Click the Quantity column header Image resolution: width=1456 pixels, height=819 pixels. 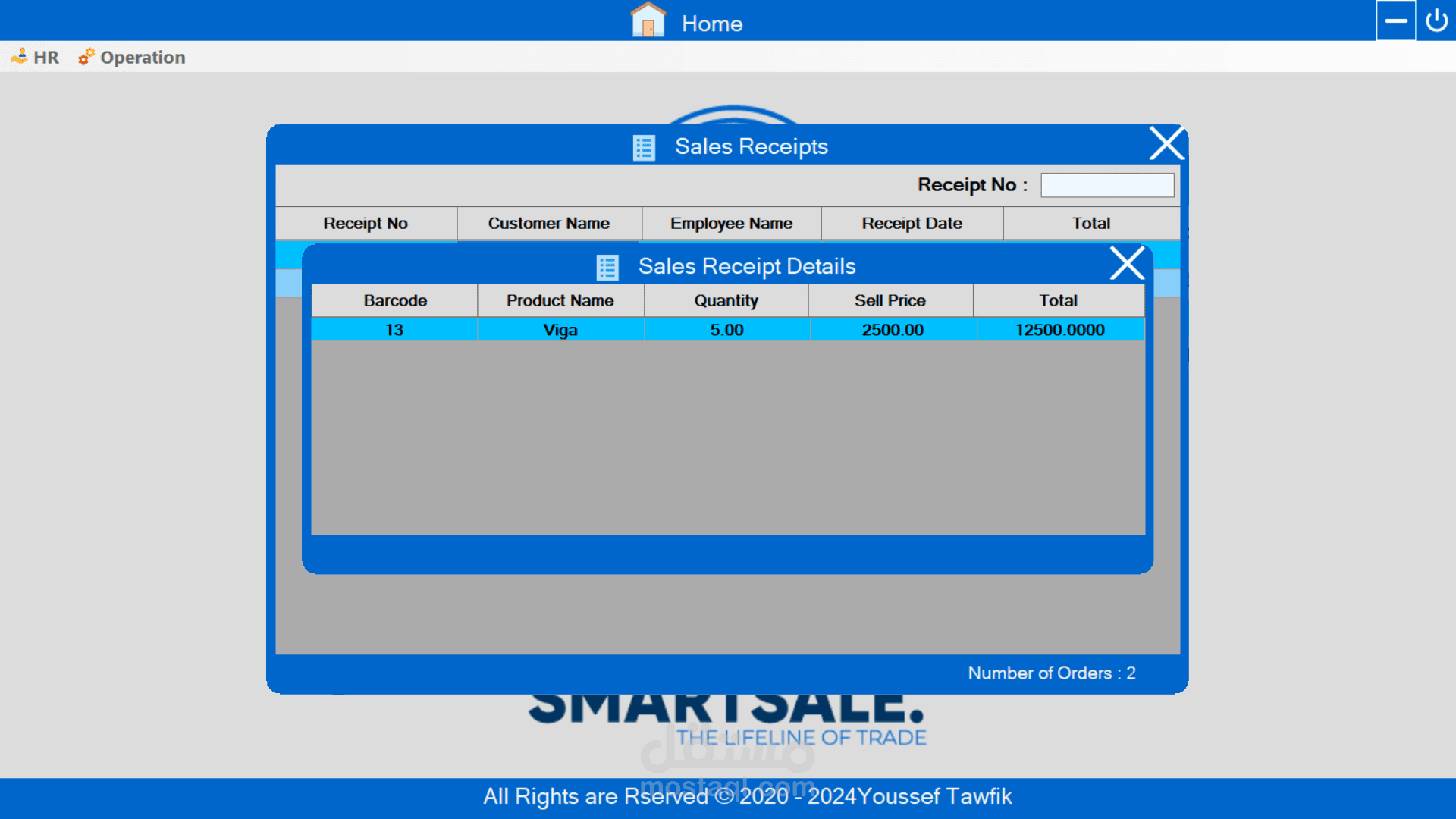coord(726,301)
